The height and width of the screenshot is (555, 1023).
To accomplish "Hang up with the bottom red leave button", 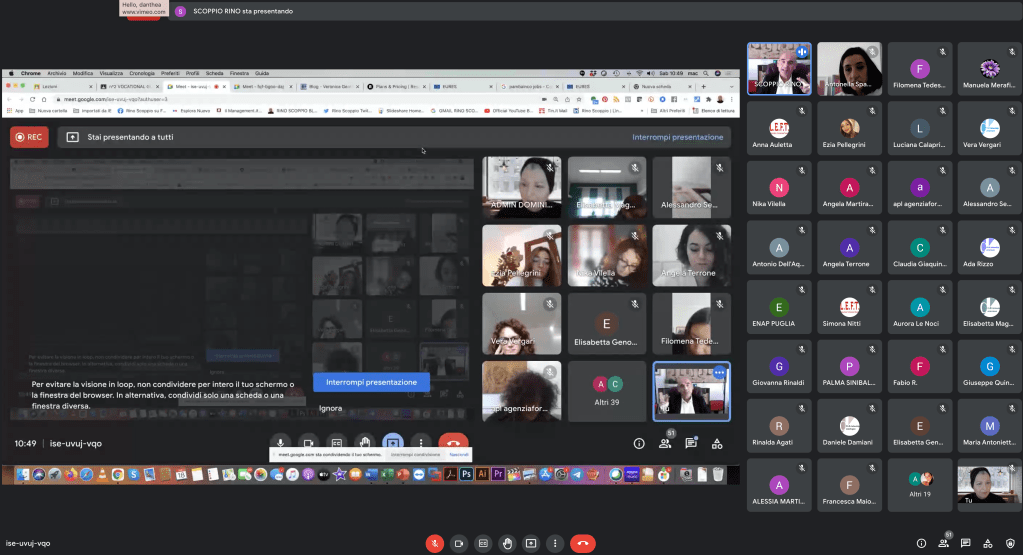I will (x=583, y=543).
